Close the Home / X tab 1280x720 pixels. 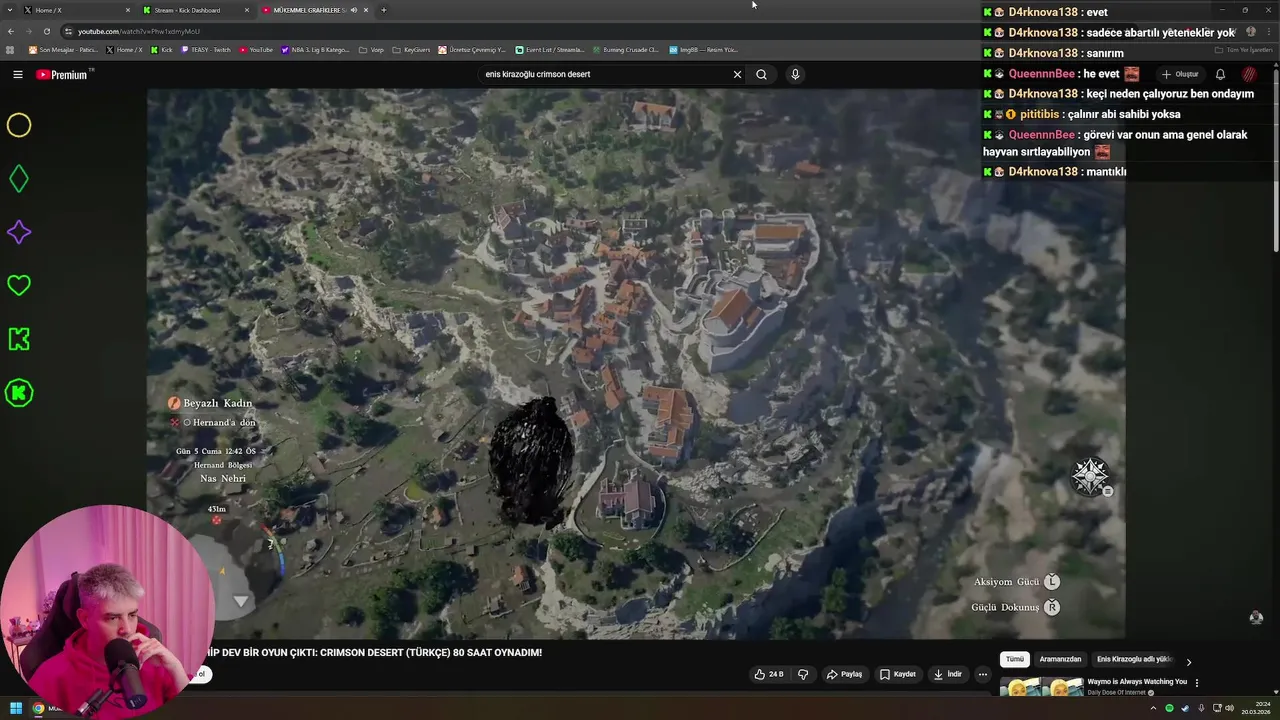(x=128, y=10)
